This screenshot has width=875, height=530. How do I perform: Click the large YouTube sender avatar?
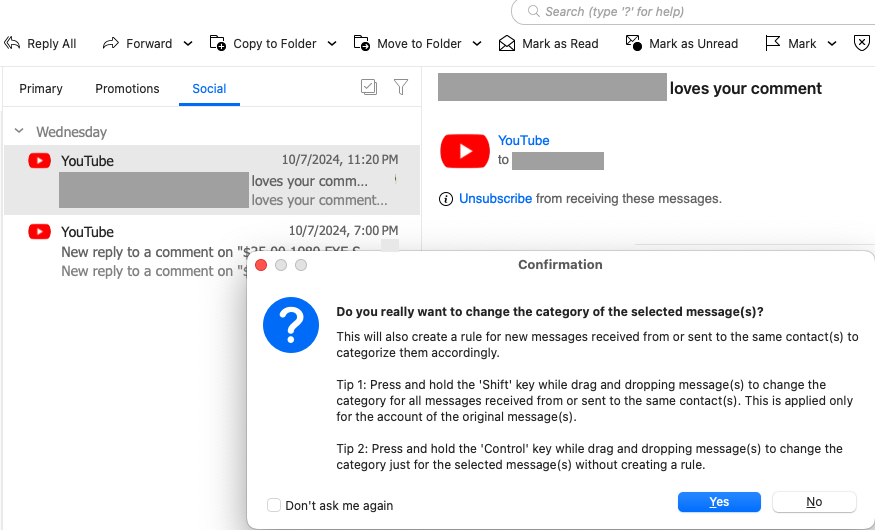(x=465, y=151)
